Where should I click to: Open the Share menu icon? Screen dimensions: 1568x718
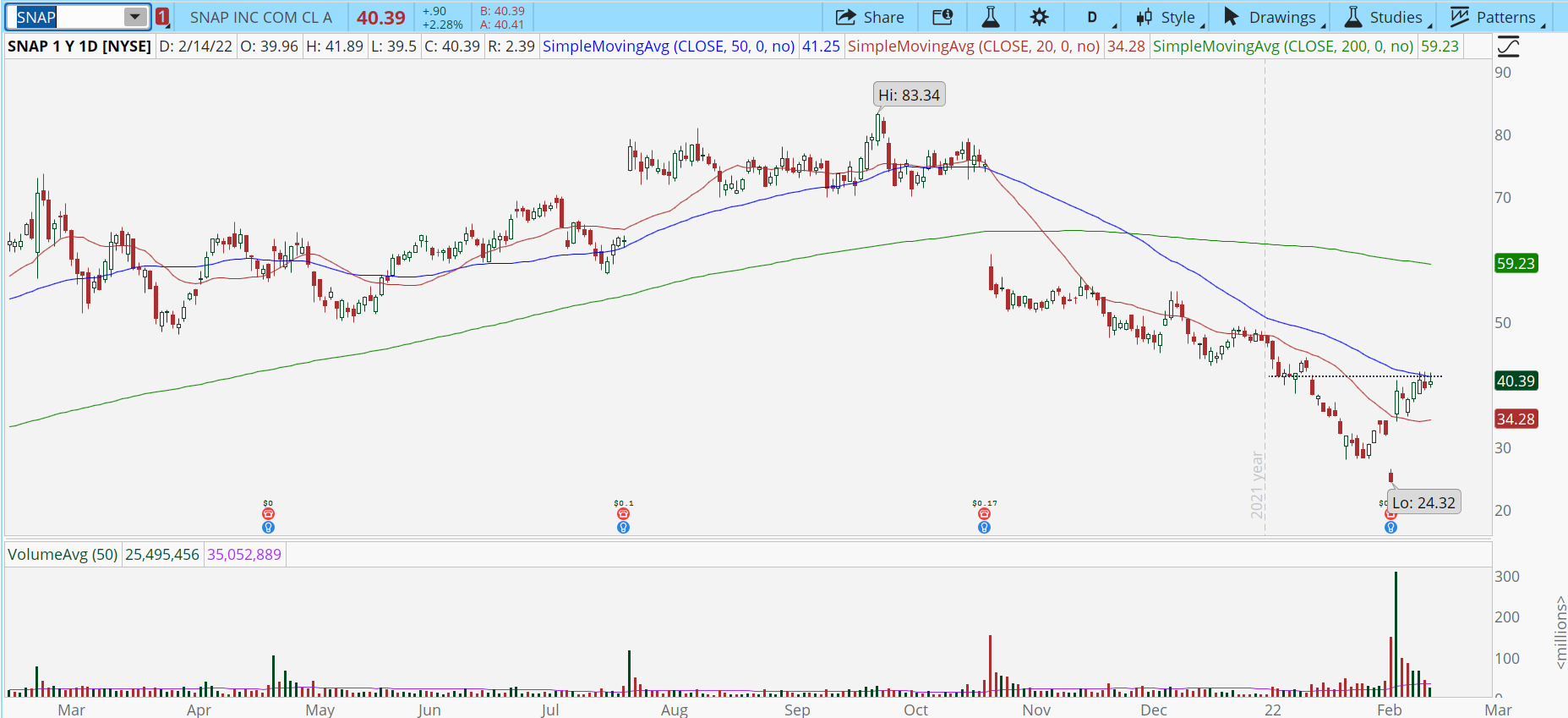coord(845,17)
